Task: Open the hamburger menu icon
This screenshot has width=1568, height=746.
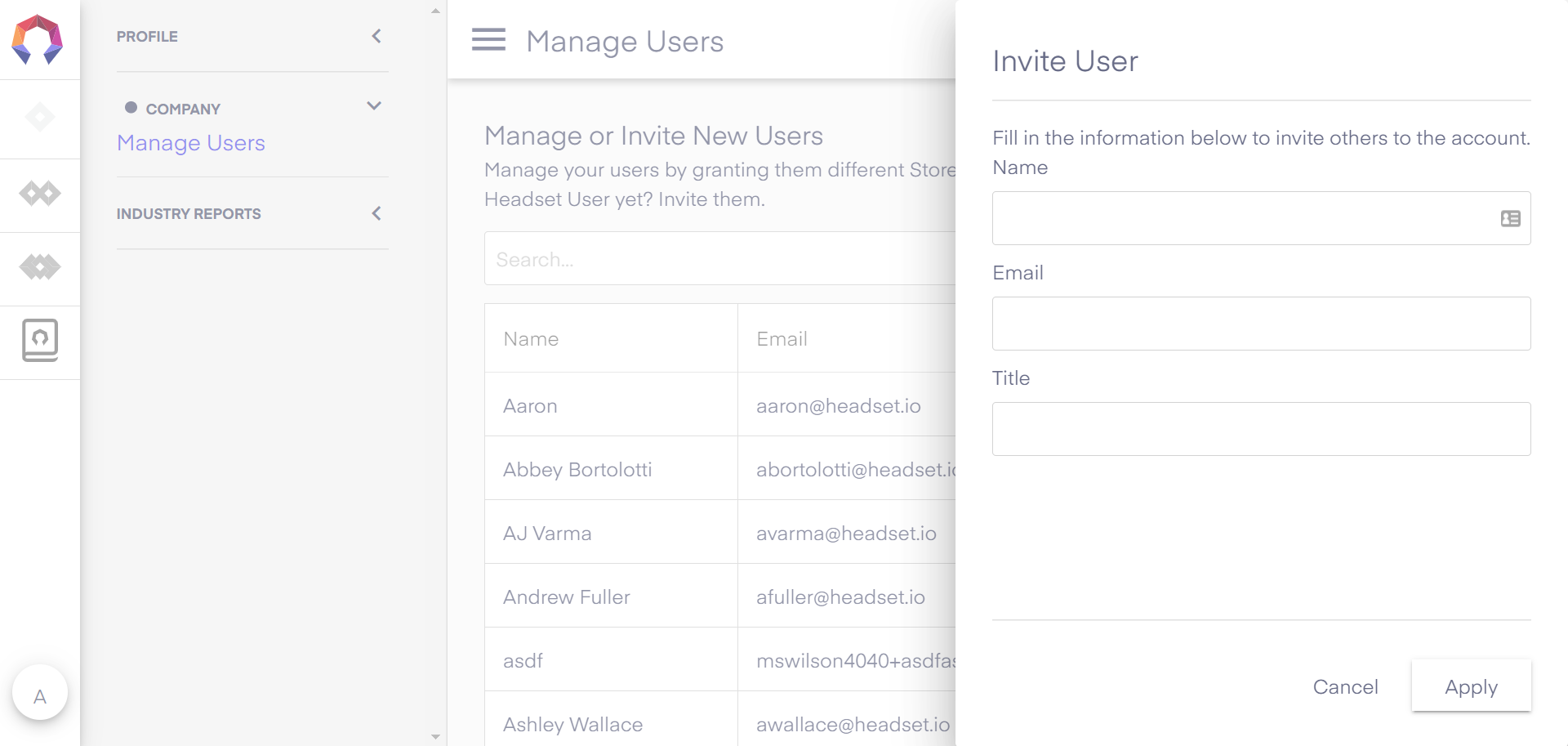Action: tap(488, 39)
